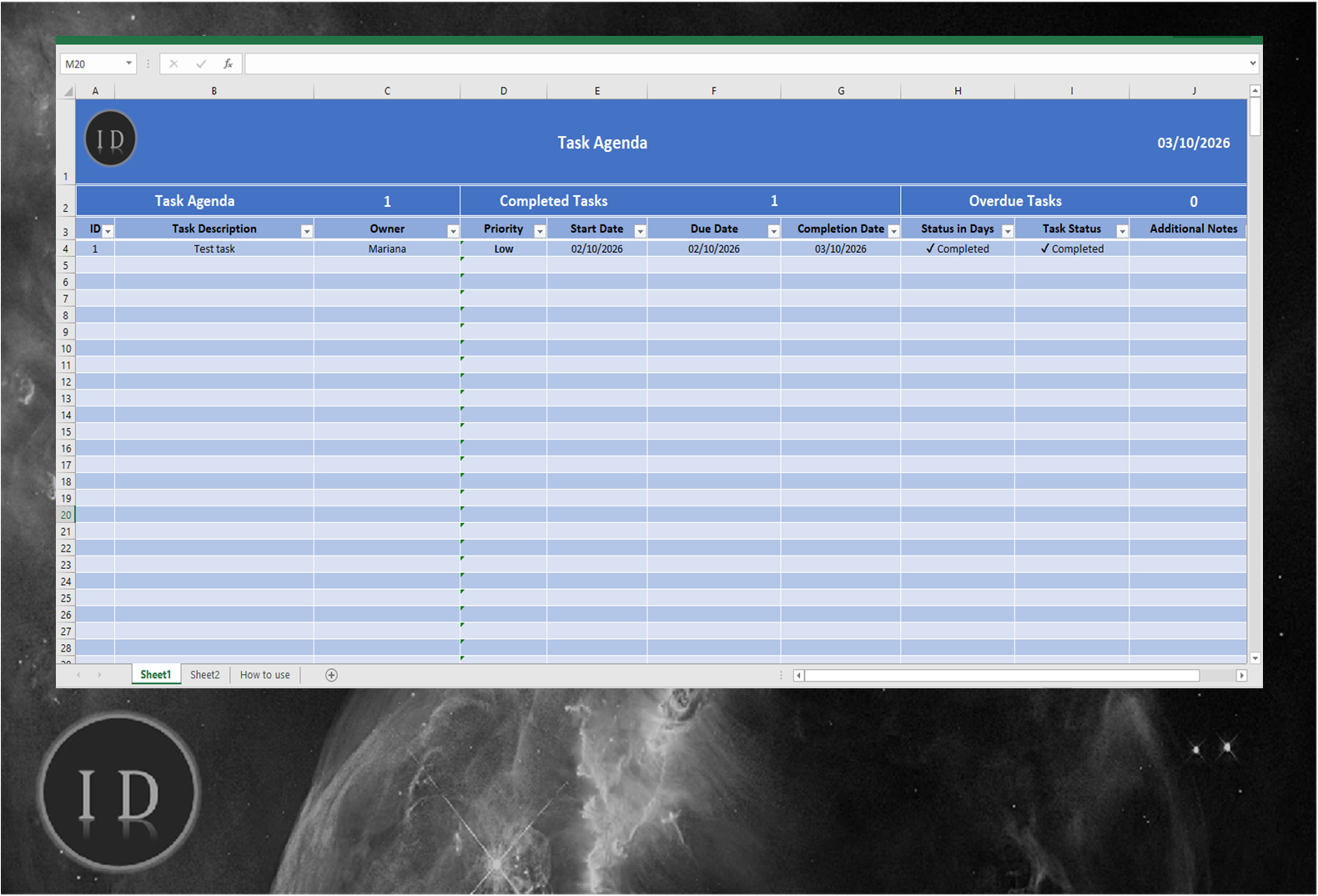
Task: Select the Completed cell under Status in Days
Action: (x=958, y=249)
